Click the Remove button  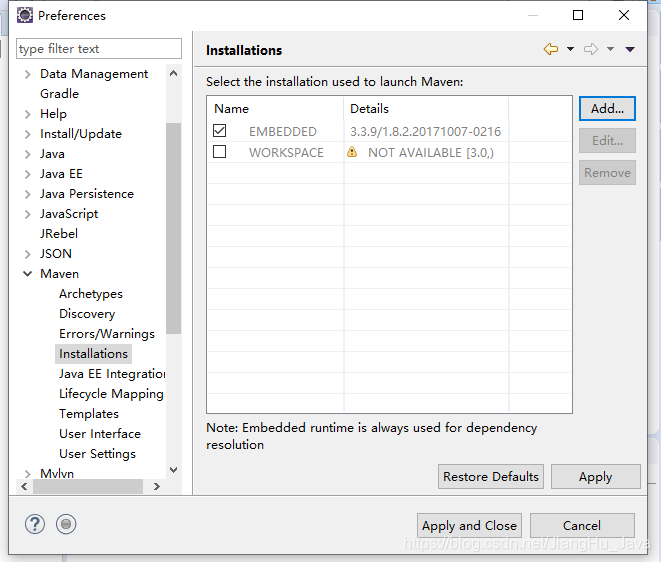point(607,172)
